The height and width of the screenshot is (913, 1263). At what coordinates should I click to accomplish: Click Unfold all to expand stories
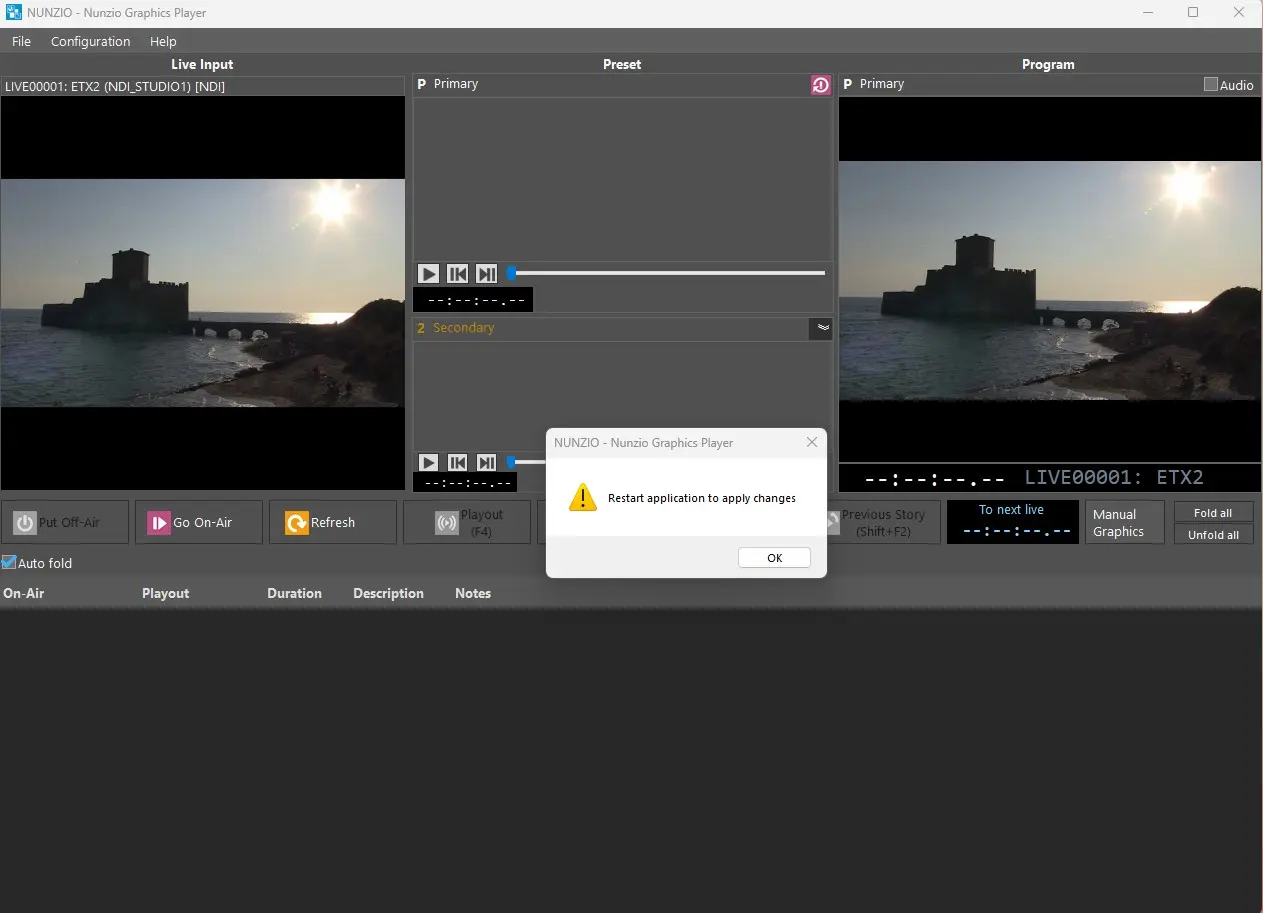[1213, 535]
